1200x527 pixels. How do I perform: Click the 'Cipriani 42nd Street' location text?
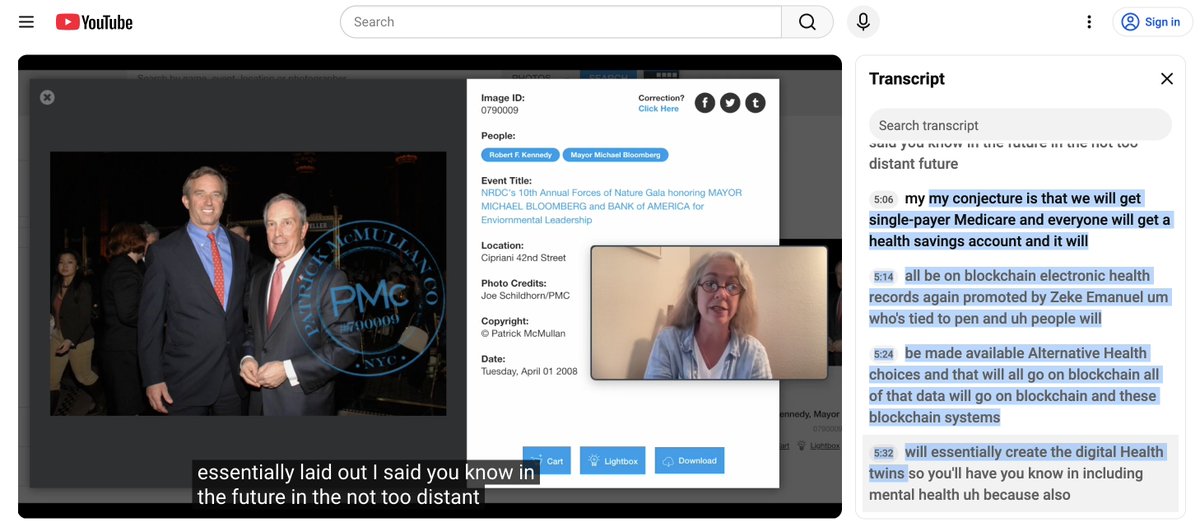coord(523,258)
